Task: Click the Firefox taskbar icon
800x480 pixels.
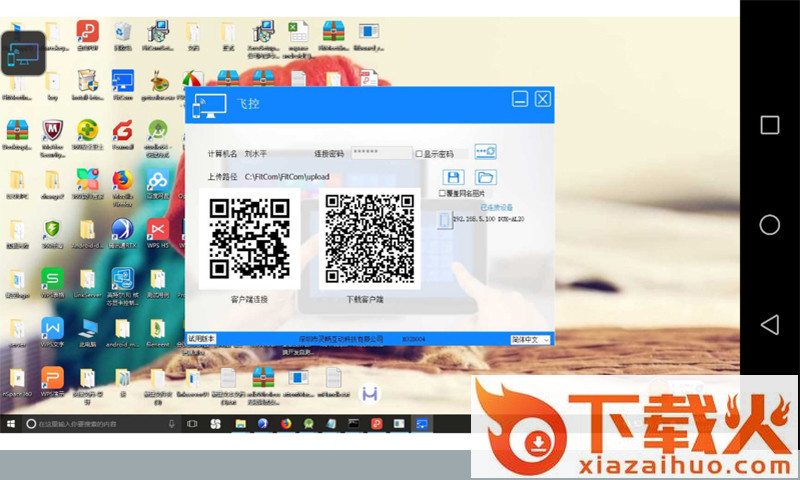Action: (286, 424)
